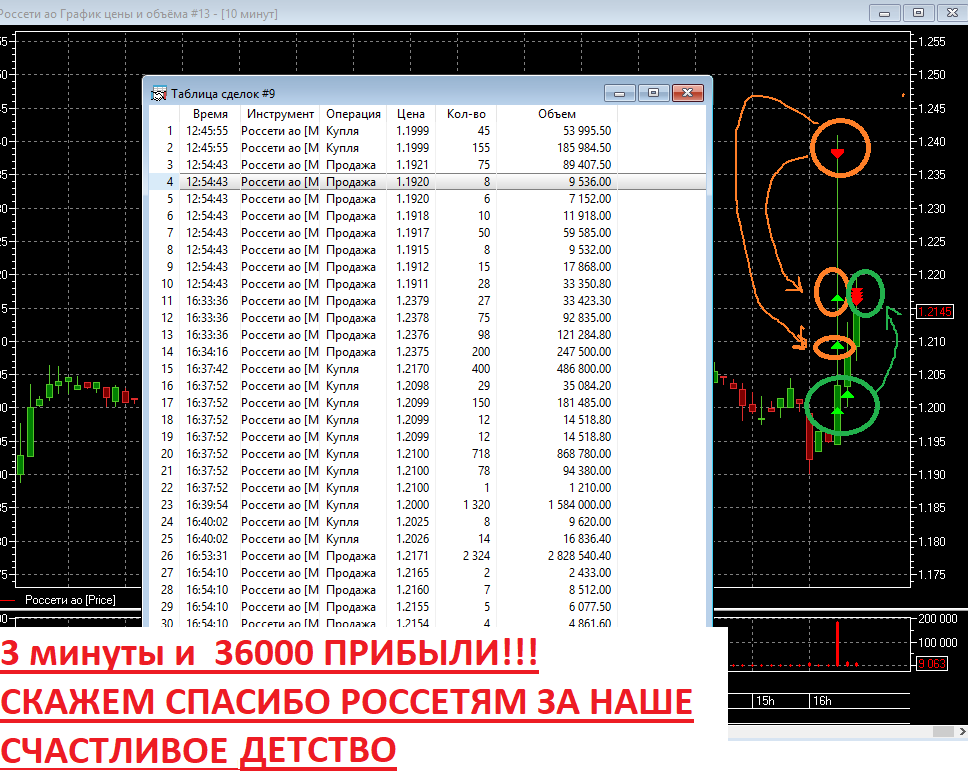This screenshot has height=778, width=969.
Task: Maximize the Таблица сделок #9 window
Action: tap(653, 93)
